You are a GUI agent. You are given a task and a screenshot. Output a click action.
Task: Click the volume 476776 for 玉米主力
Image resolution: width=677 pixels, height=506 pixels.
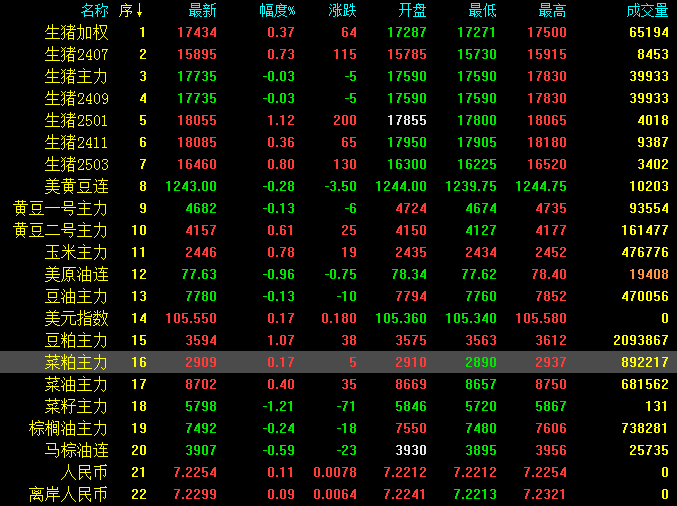645,253
